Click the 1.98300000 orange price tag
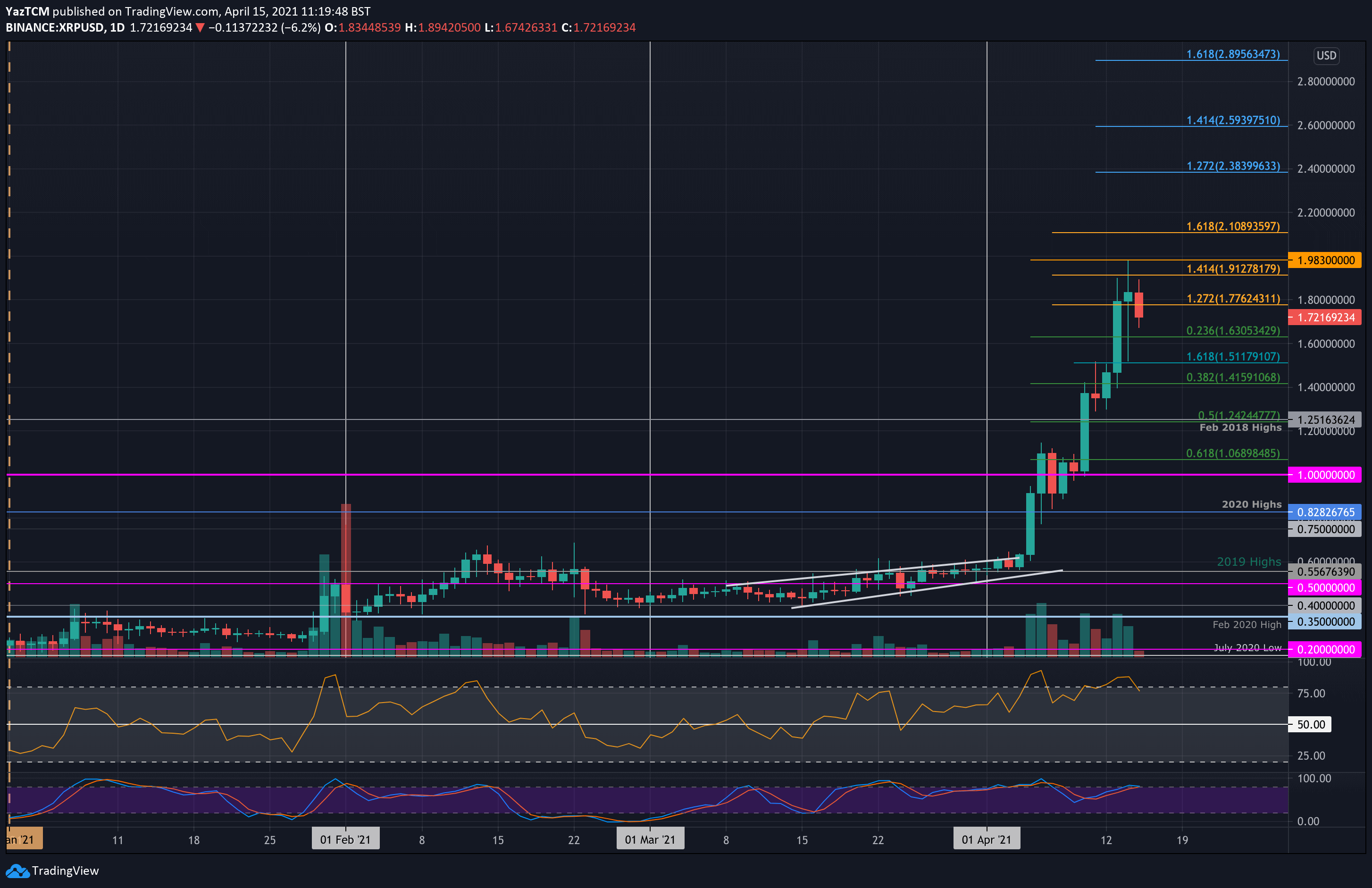This screenshot has height=888, width=1372. click(1325, 260)
